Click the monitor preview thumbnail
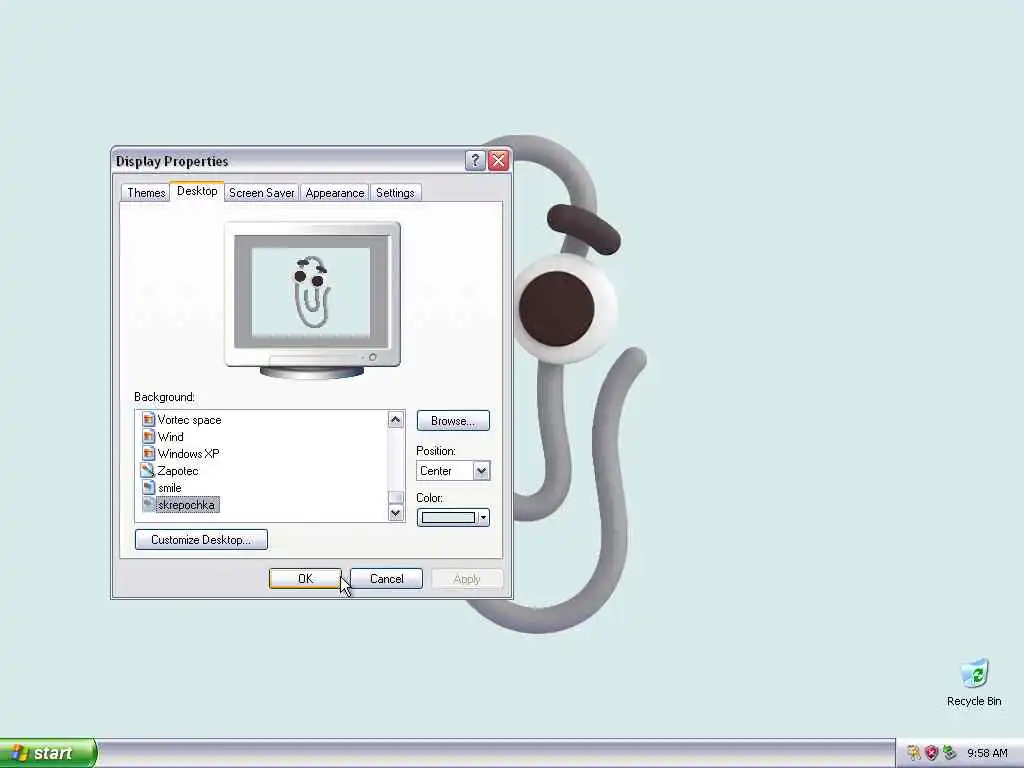Viewport: 1024px width, 768px height. point(312,300)
